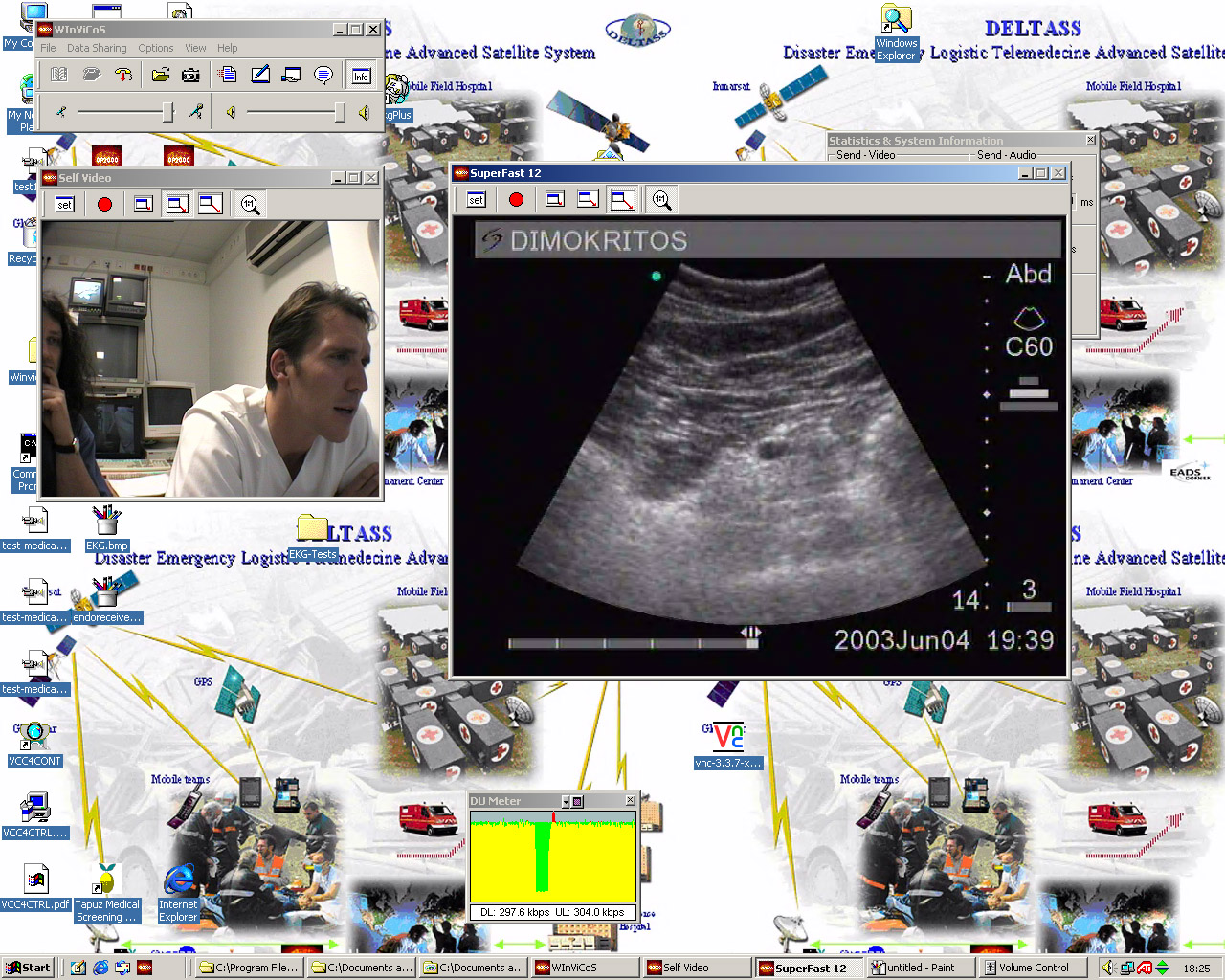Screen dimensions: 1225x980
Task: Click the microphone level slider handle
Action: coord(168,113)
